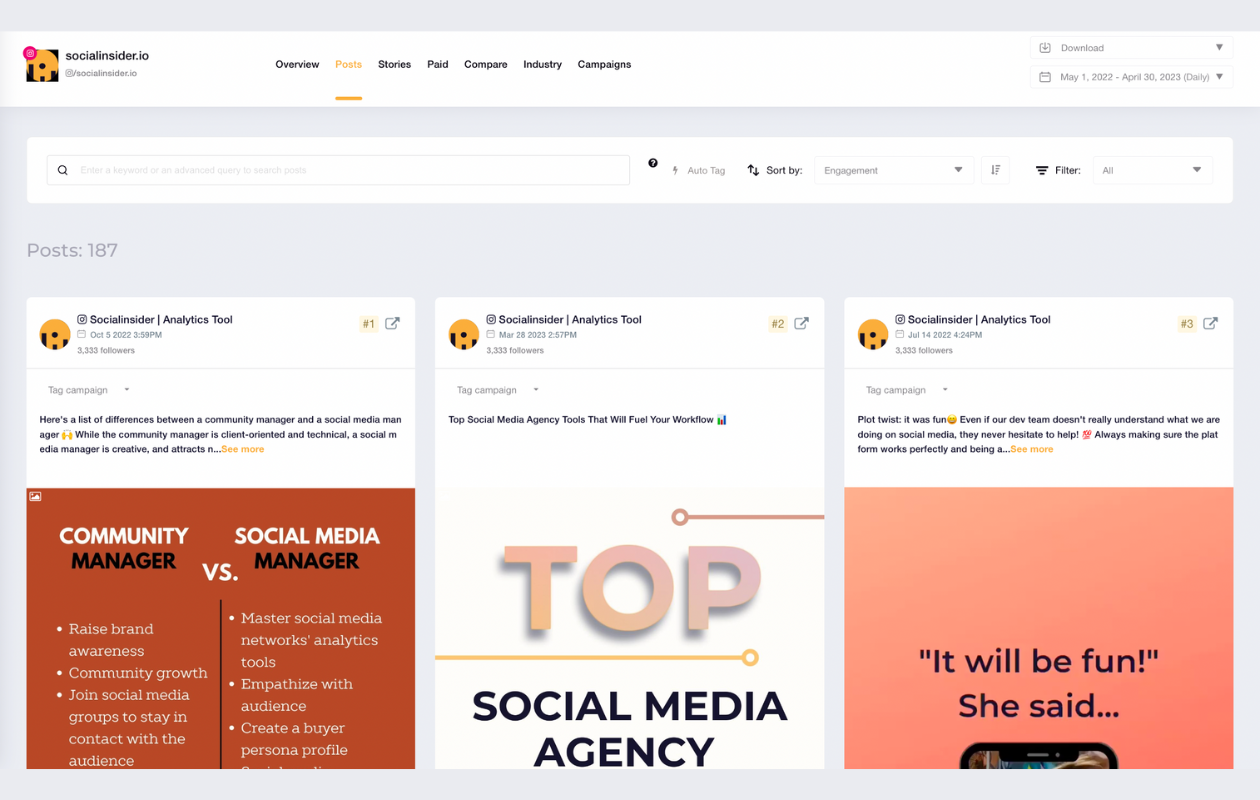Click the Jul 14 2022 4:24PM date

pyautogui.click(x=945, y=335)
